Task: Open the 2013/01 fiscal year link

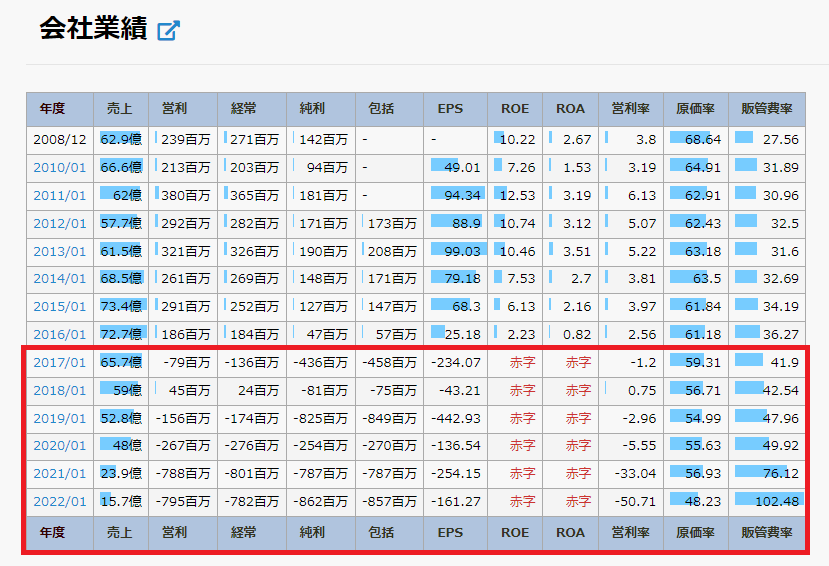Action: (x=59, y=252)
